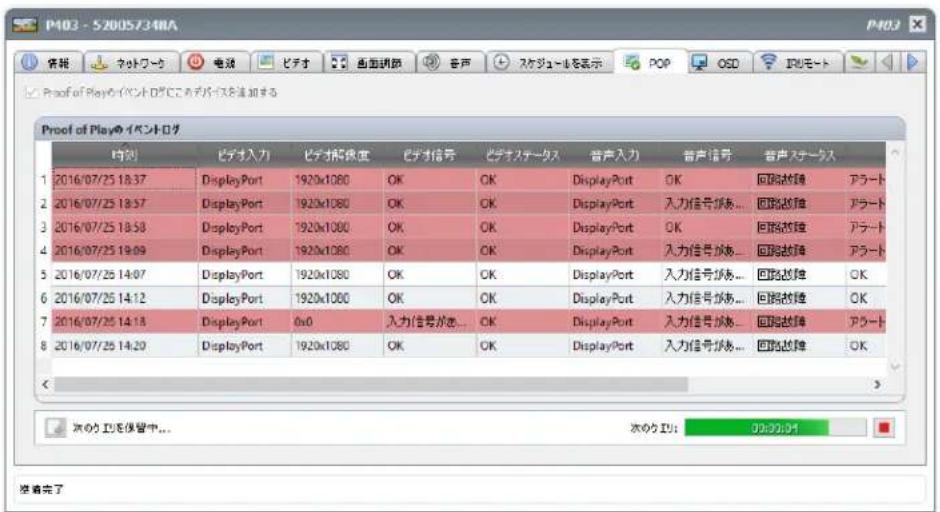This screenshot has width=940, height=512.
Task: Click the vertical scrollbar down arrow
Action: pos(894,366)
